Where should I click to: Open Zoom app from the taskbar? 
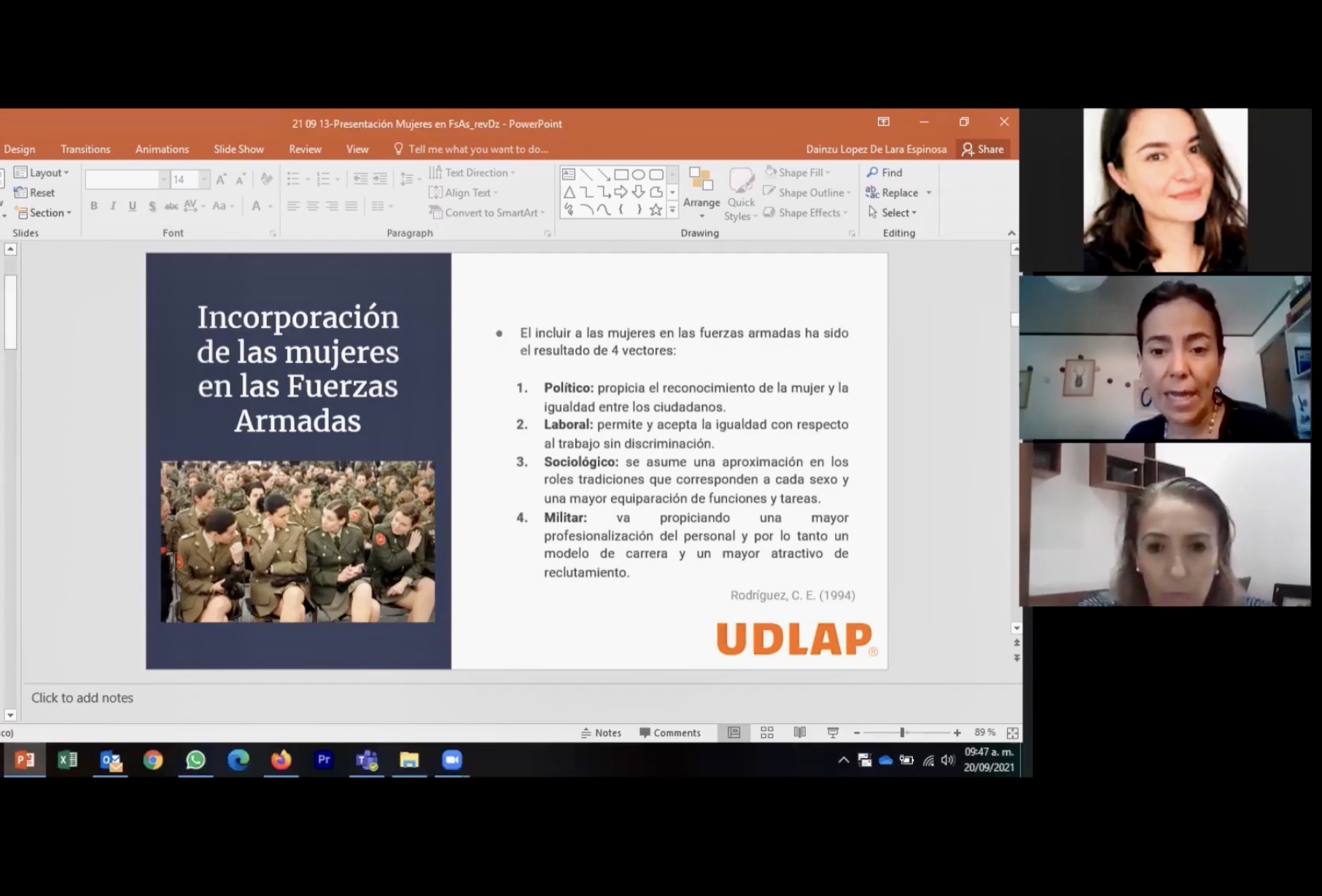click(452, 760)
